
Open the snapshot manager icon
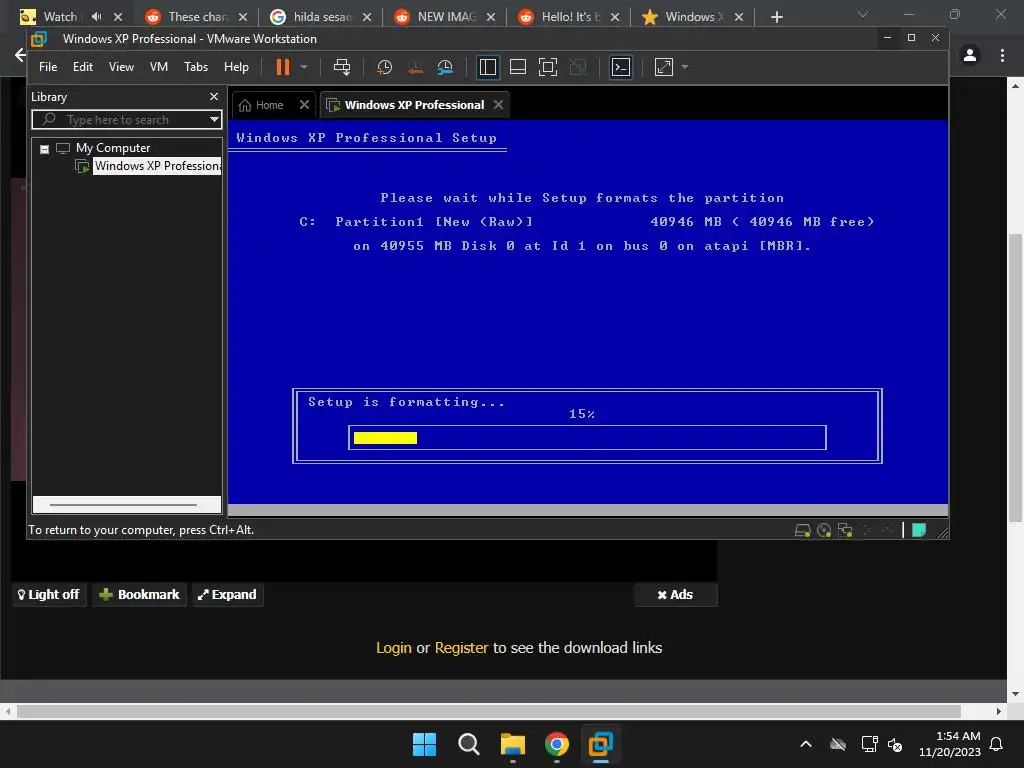[x=445, y=67]
